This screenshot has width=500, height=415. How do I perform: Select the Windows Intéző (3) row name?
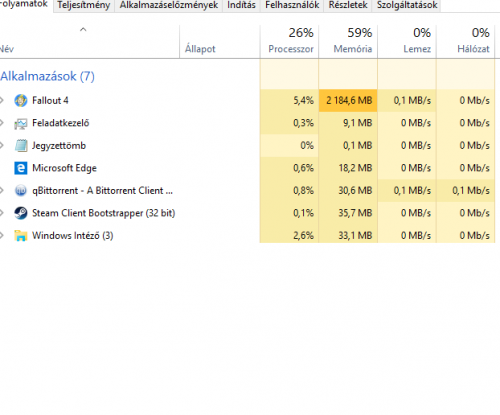point(73,236)
